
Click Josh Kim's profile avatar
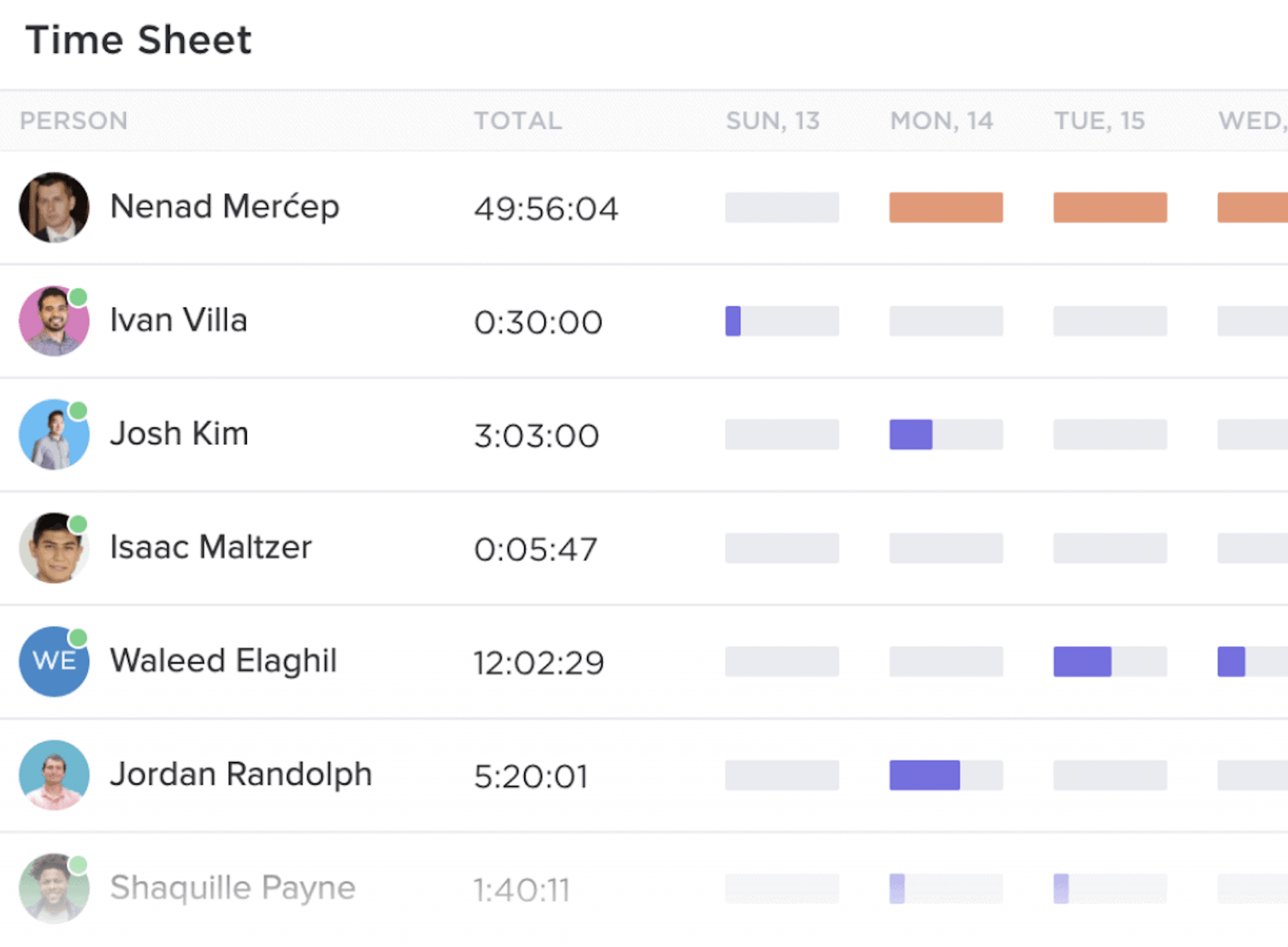click(54, 434)
